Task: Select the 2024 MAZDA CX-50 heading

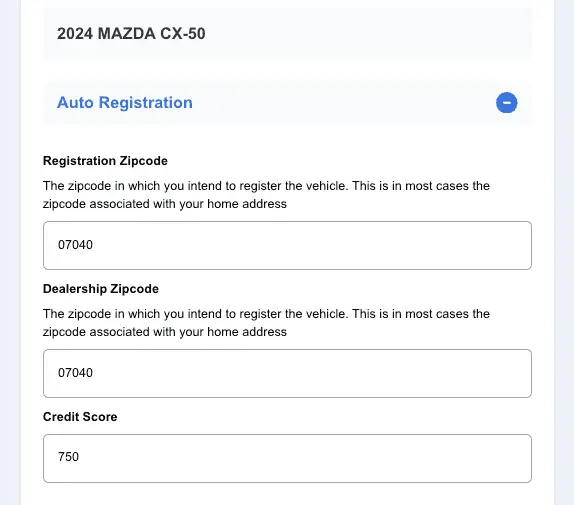Action: coord(131,34)
